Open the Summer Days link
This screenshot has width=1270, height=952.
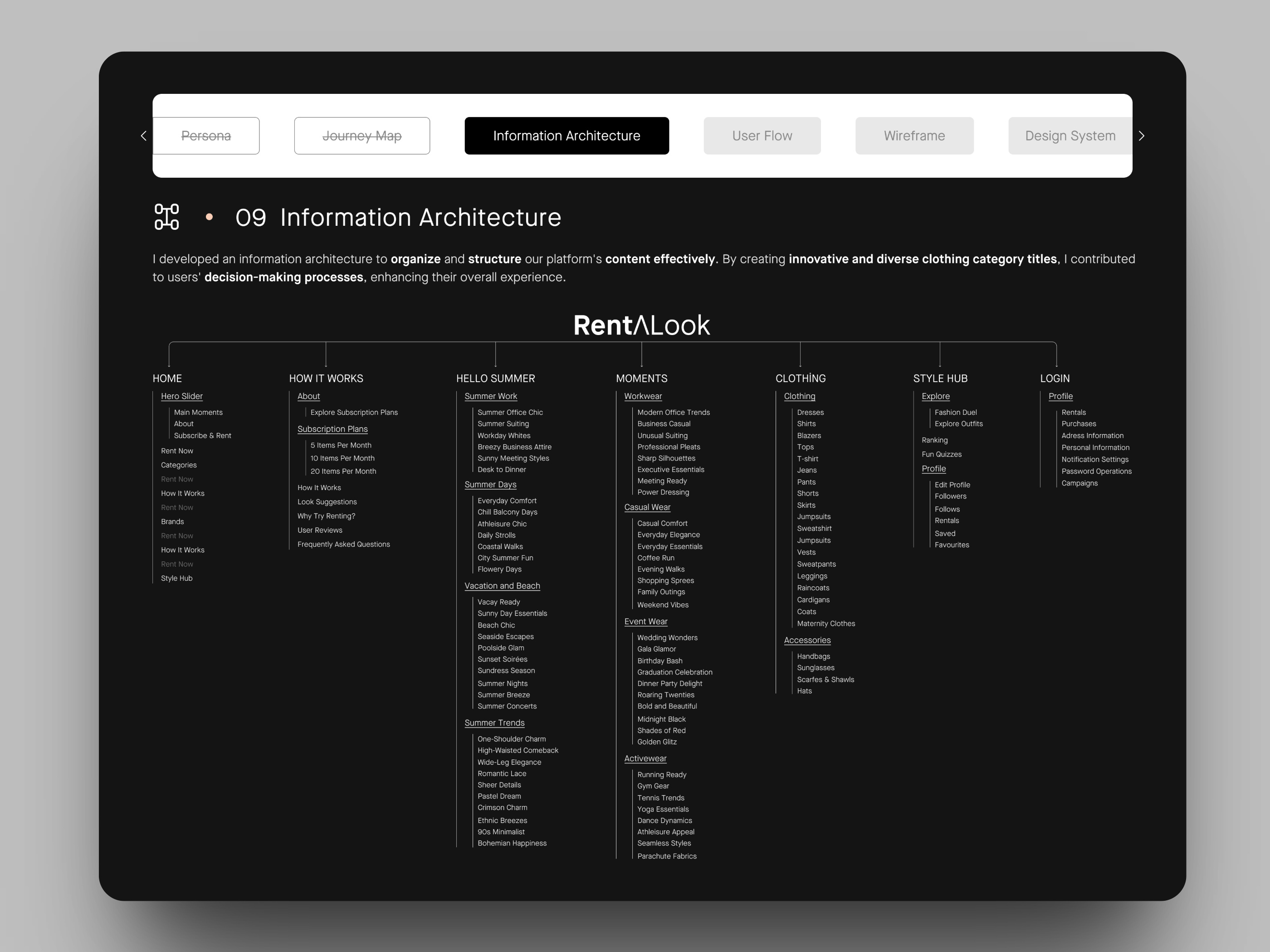pyautogui.click(x=490, y=485)
